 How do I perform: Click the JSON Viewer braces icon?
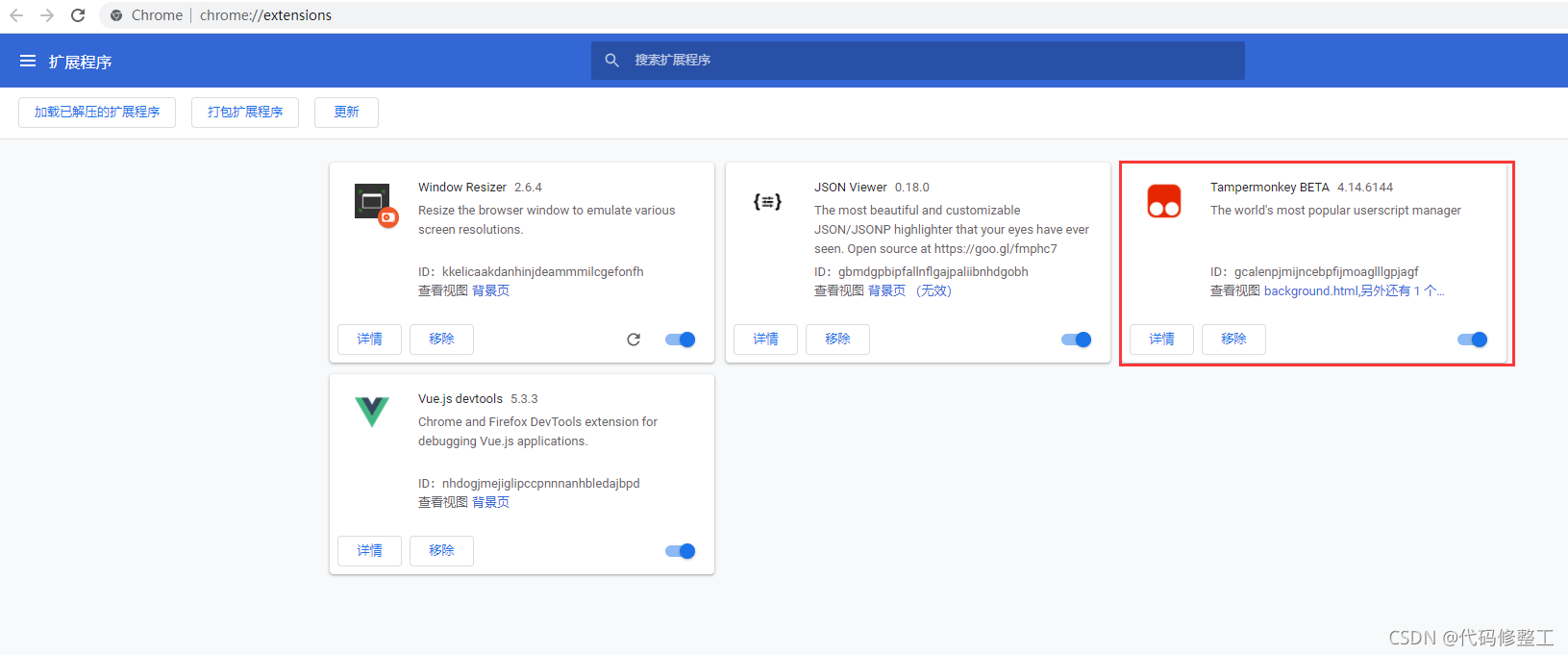(x=767, y=201)
